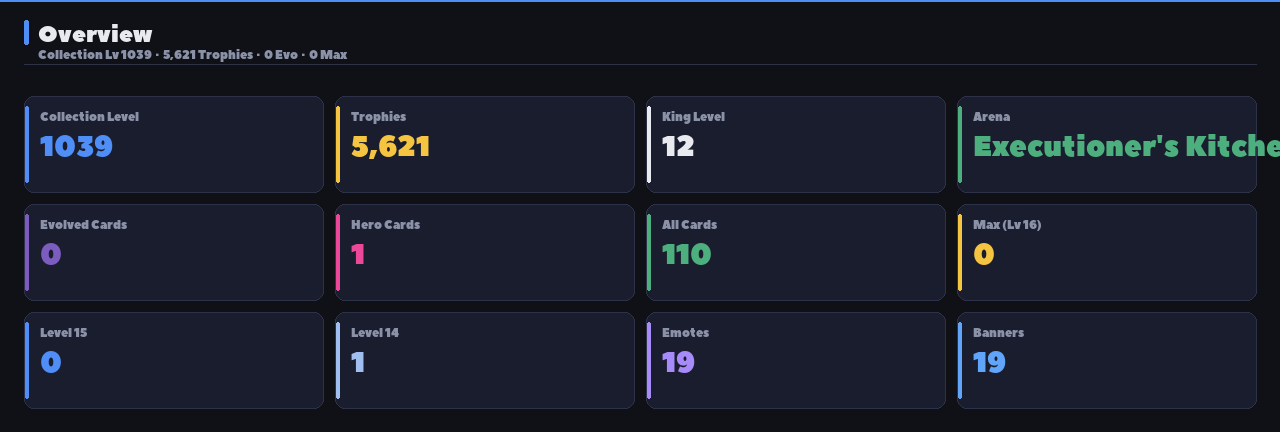
Task: Click the collection summary subtitle under Overview
Action: pyautogui.click(x=193, y=54)
